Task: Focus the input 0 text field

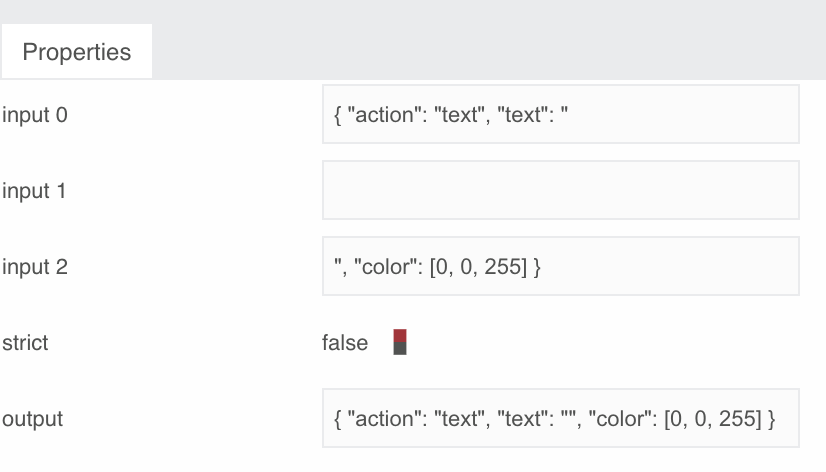Action: [561, 114]
